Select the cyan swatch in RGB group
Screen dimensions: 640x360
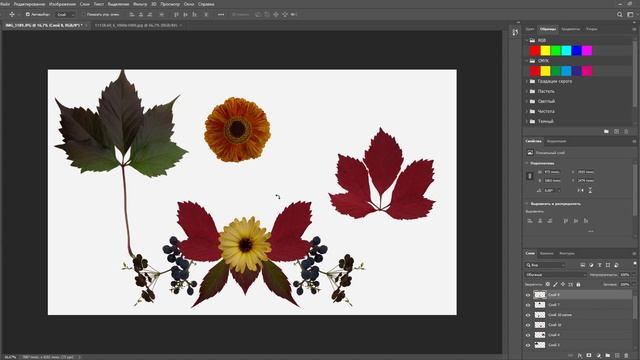point(566,51)
